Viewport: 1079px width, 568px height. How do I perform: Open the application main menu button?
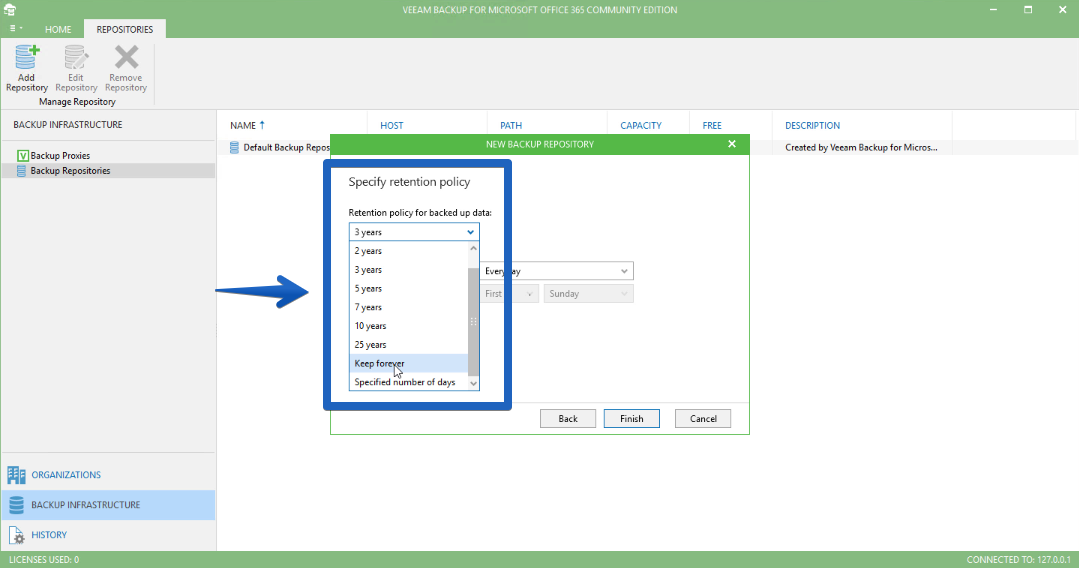pyautogui.click(x=16, y=29)
